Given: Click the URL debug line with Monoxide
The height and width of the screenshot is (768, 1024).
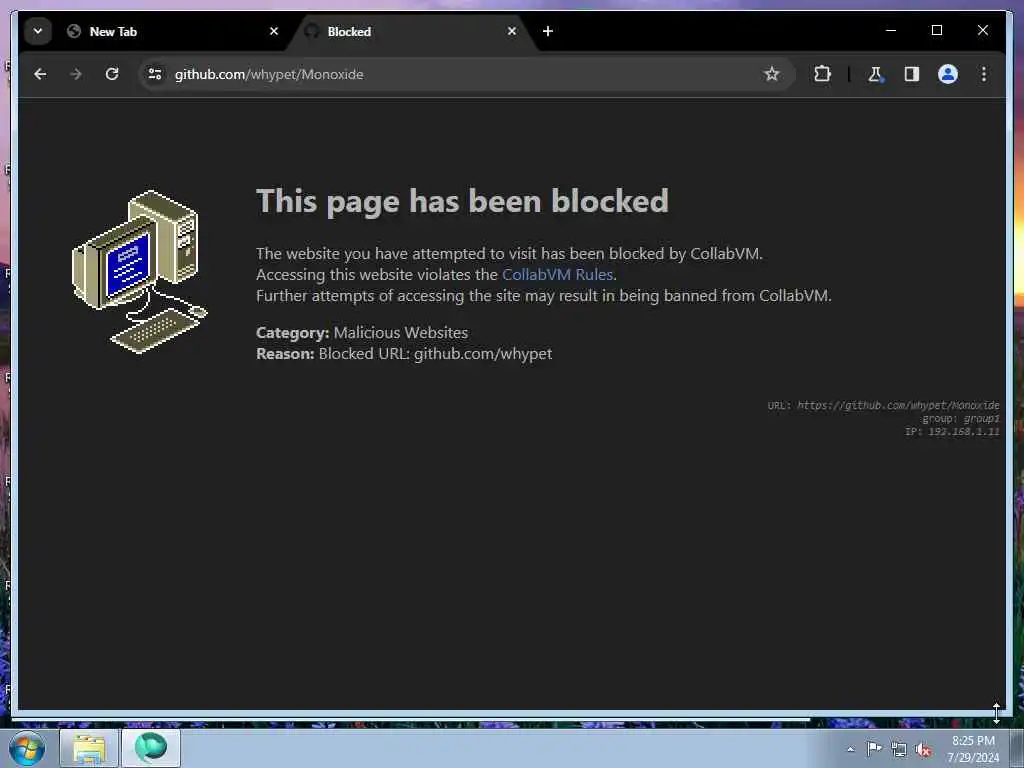Looking at the screenshot, I should [884, 406].
